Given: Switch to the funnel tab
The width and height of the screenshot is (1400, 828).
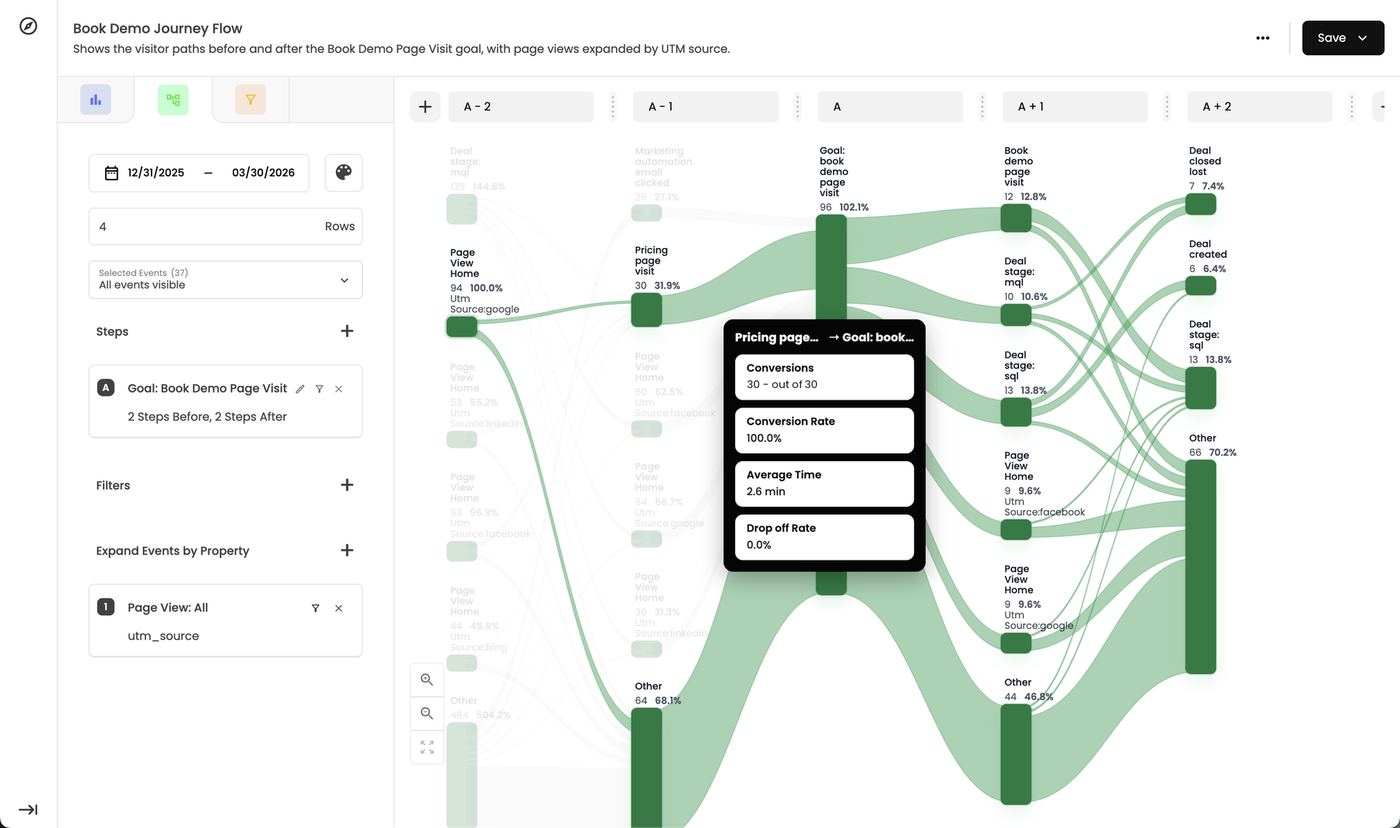Looking at the screenshot, I should click(x=250, y=100).
